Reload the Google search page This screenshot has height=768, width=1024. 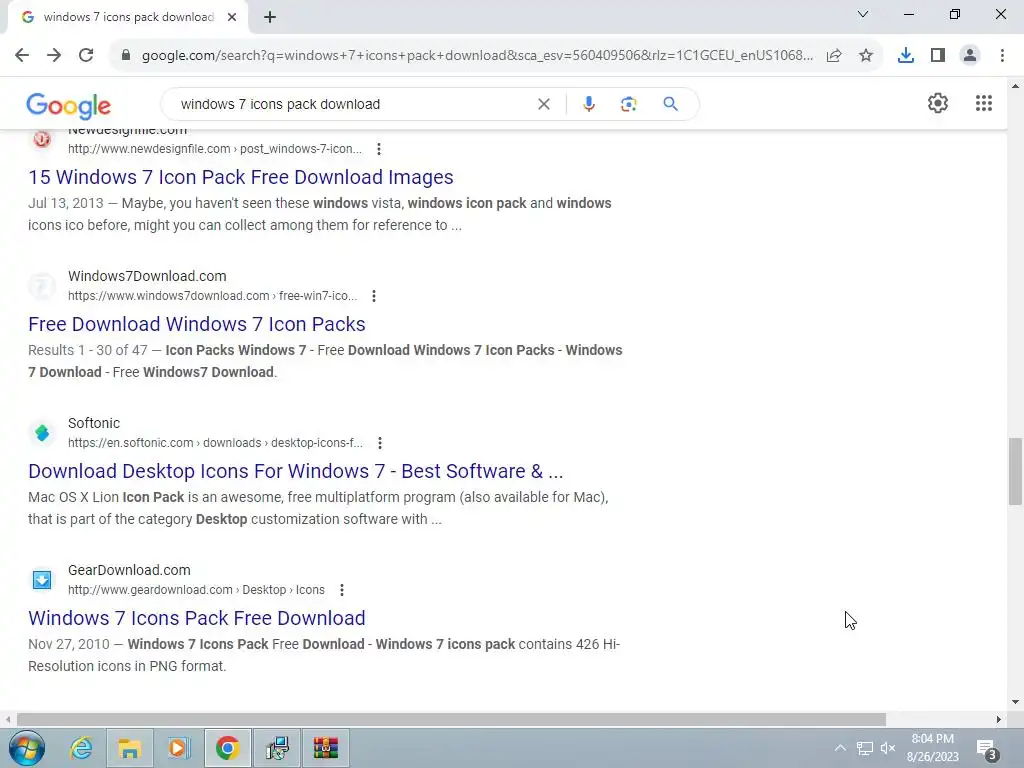pos(86,56)
